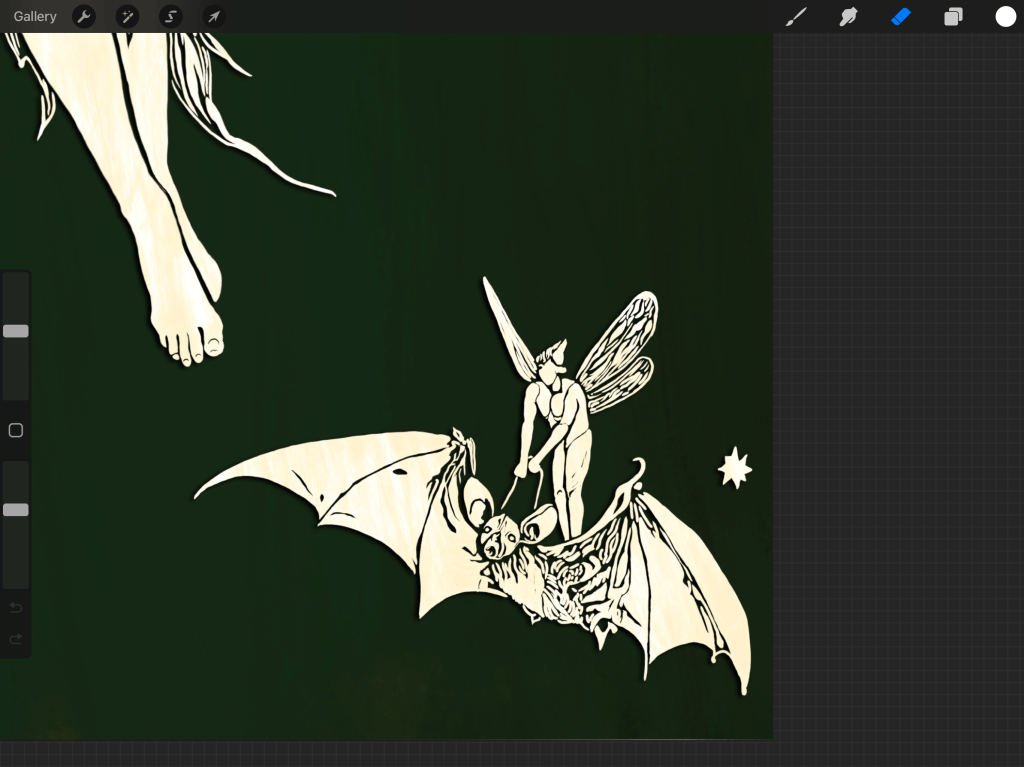The width and height of the screenshot is (1024, 767).
Task: Open the Actions wrench menu
Action: click(x=84, y=17)
